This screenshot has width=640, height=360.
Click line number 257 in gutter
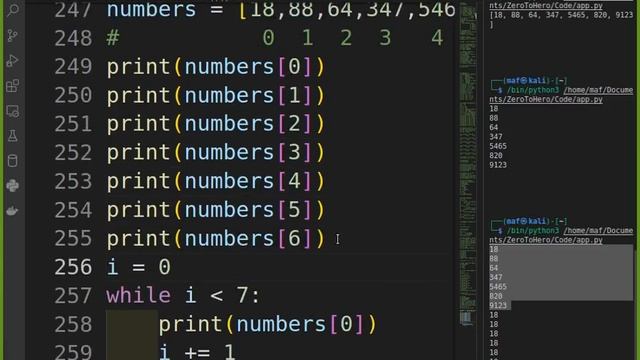(x=73, y=296)
